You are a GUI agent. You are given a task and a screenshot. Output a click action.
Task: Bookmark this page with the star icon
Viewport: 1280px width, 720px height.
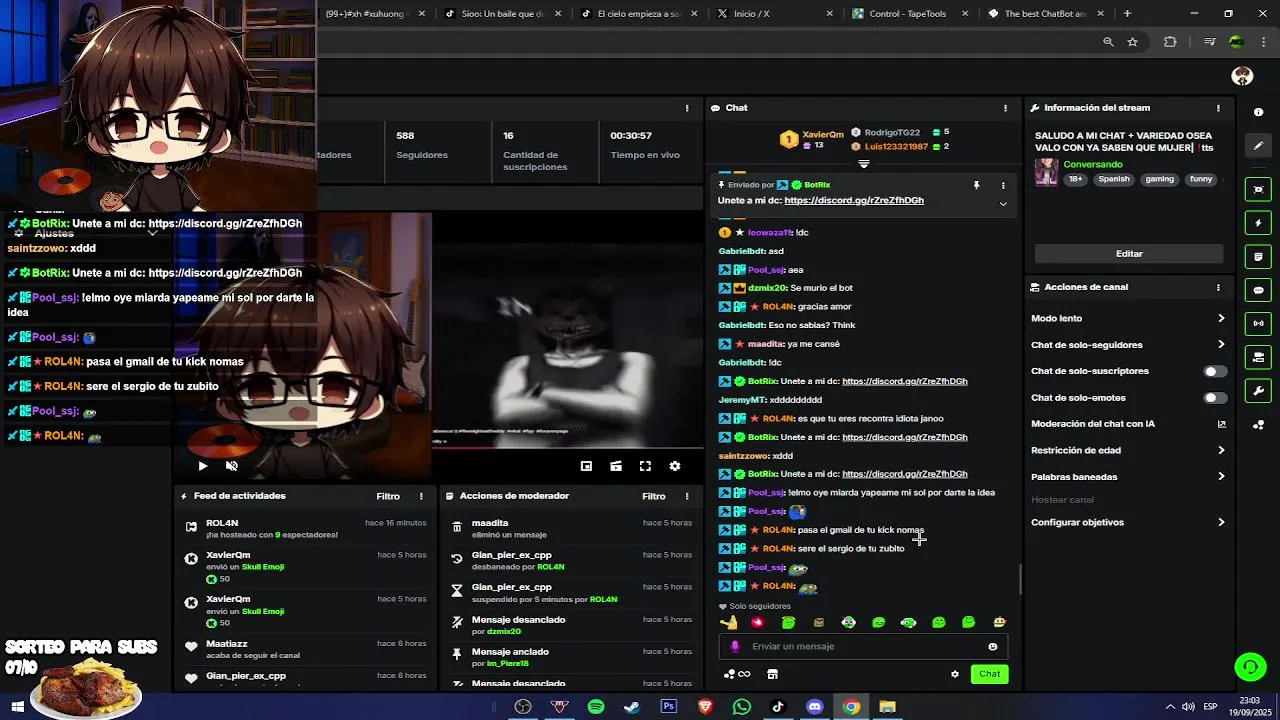click(1132, 42)
